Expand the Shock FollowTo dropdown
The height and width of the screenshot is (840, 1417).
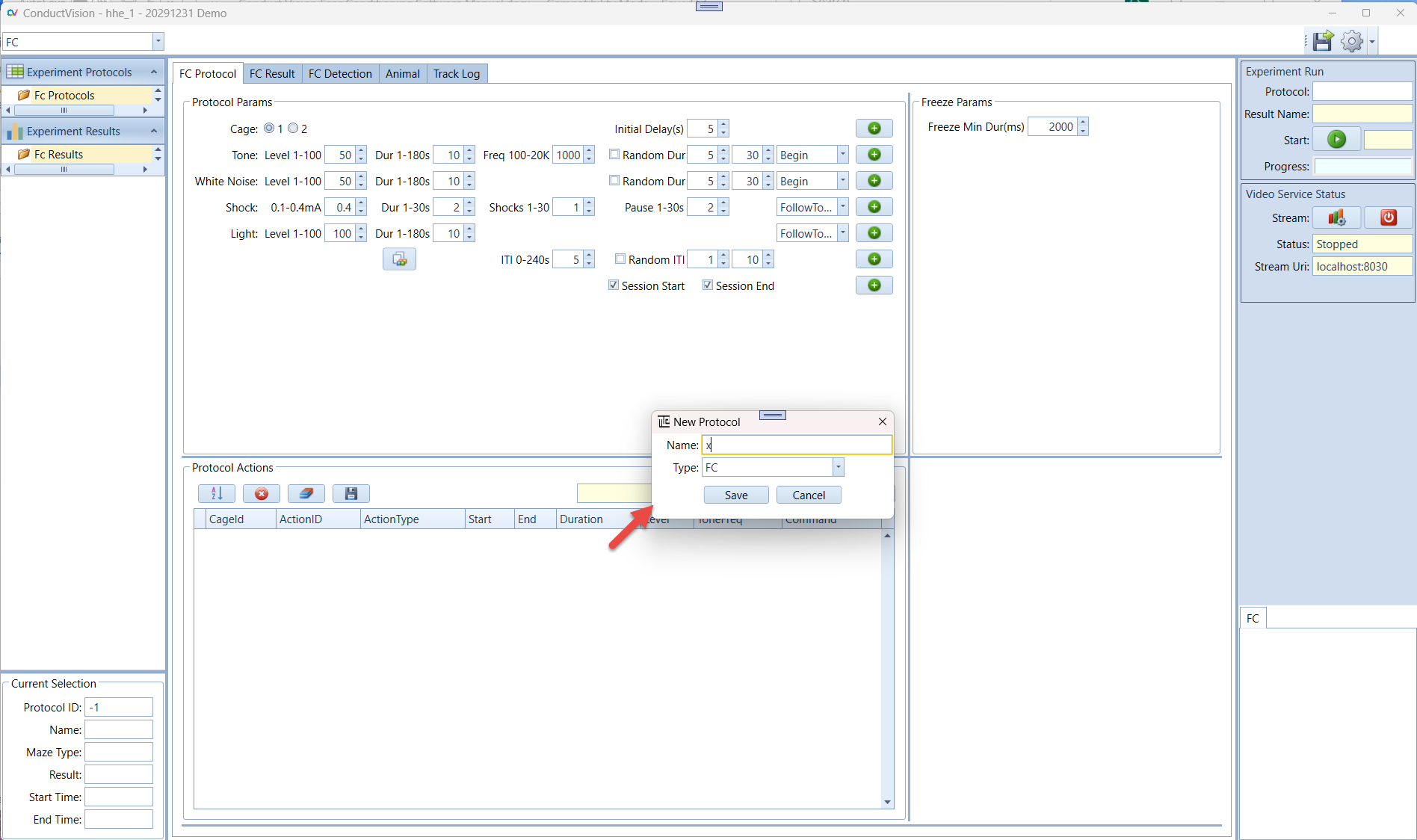(x=842, y=207)
